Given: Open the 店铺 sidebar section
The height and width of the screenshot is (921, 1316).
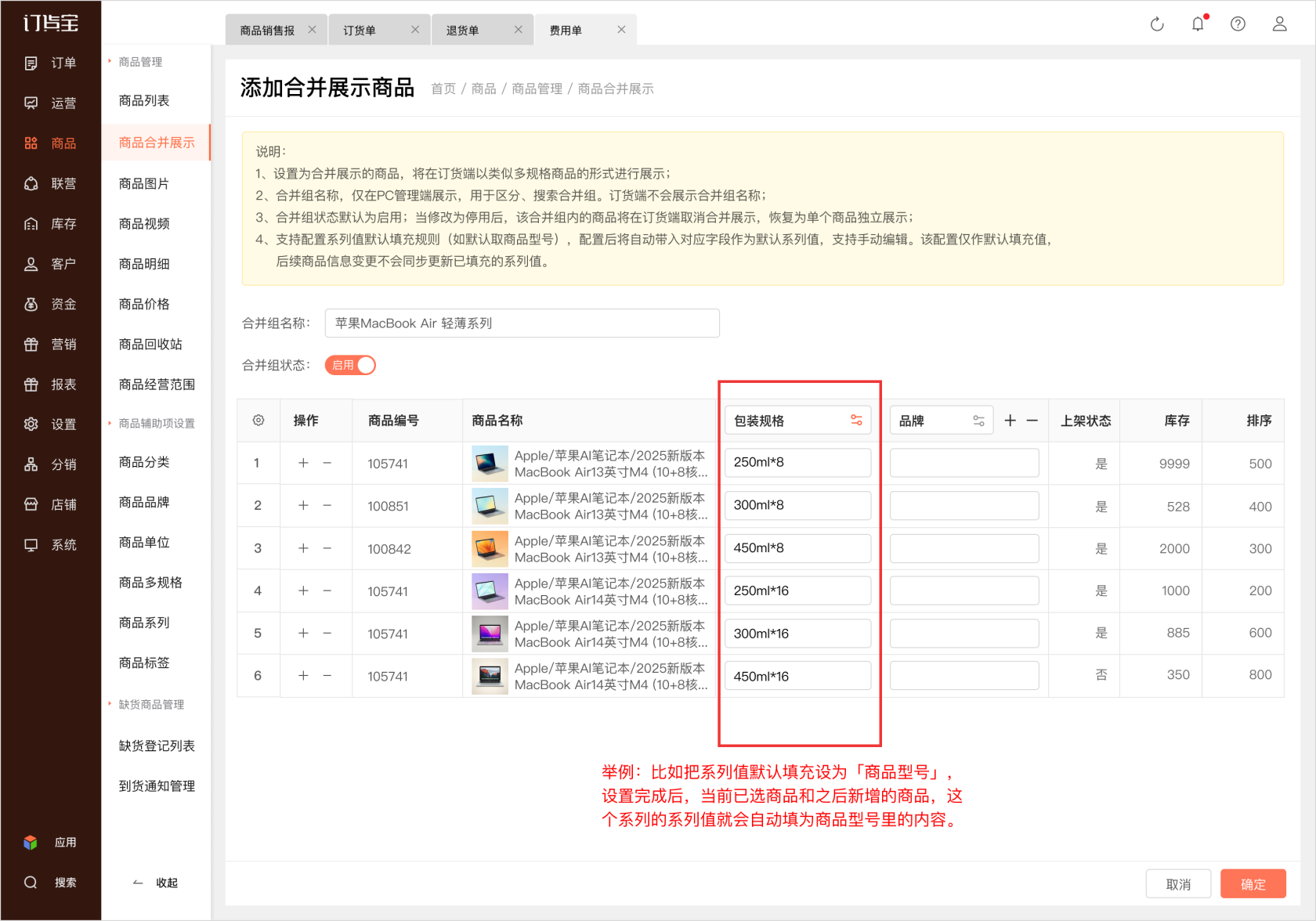Looking at the screenshot, I should [51, 505].
